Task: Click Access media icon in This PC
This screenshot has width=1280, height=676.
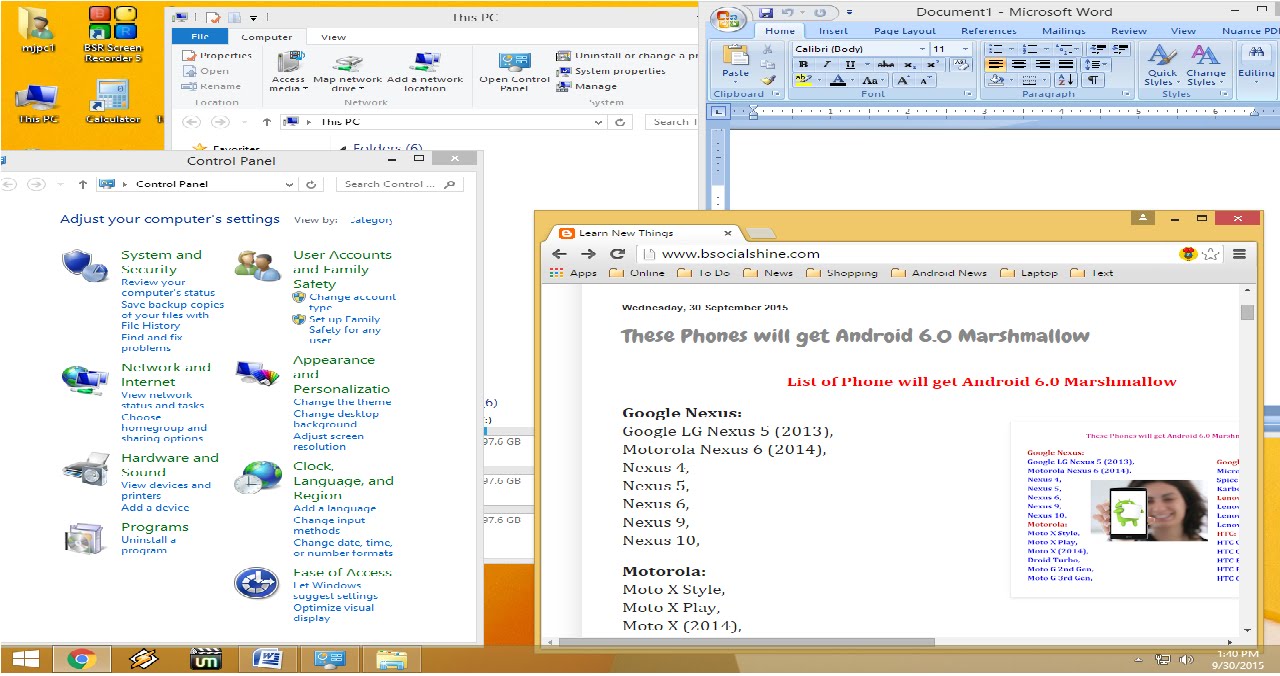Action: 288,71
